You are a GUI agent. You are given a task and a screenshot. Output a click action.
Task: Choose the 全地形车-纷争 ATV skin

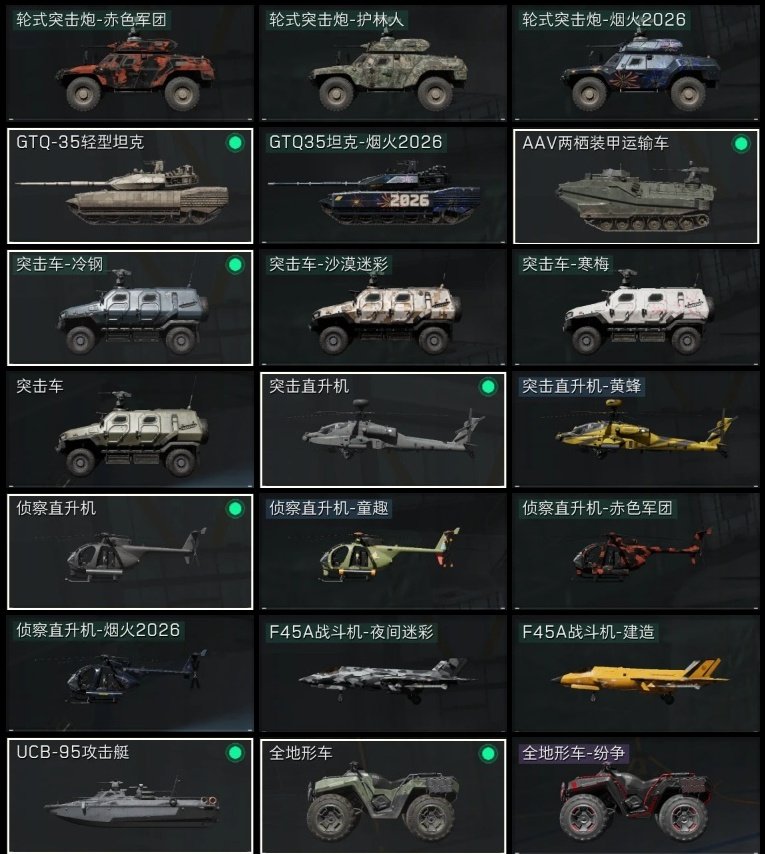click(x=636, y=796)
